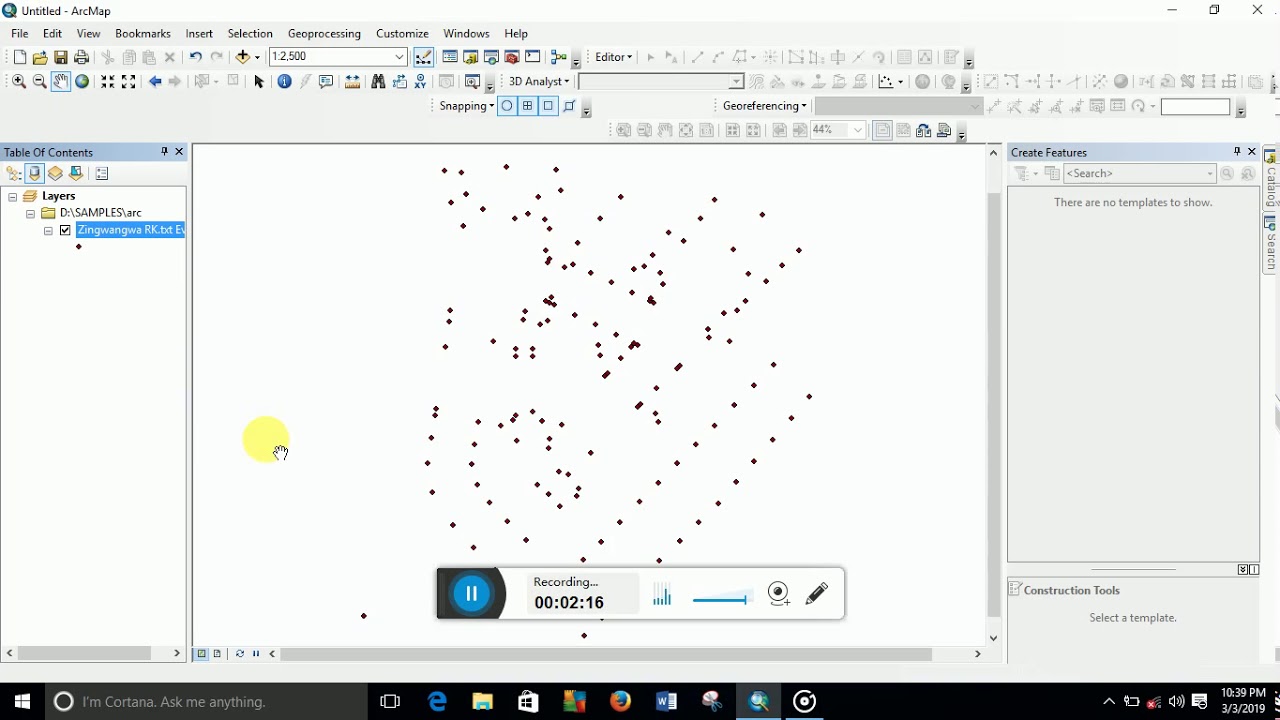Image resolution: width=1280 pixels, height=720 pixels.
Task: Select the HTML Popup tool
Action: click(x=326, y=82)
